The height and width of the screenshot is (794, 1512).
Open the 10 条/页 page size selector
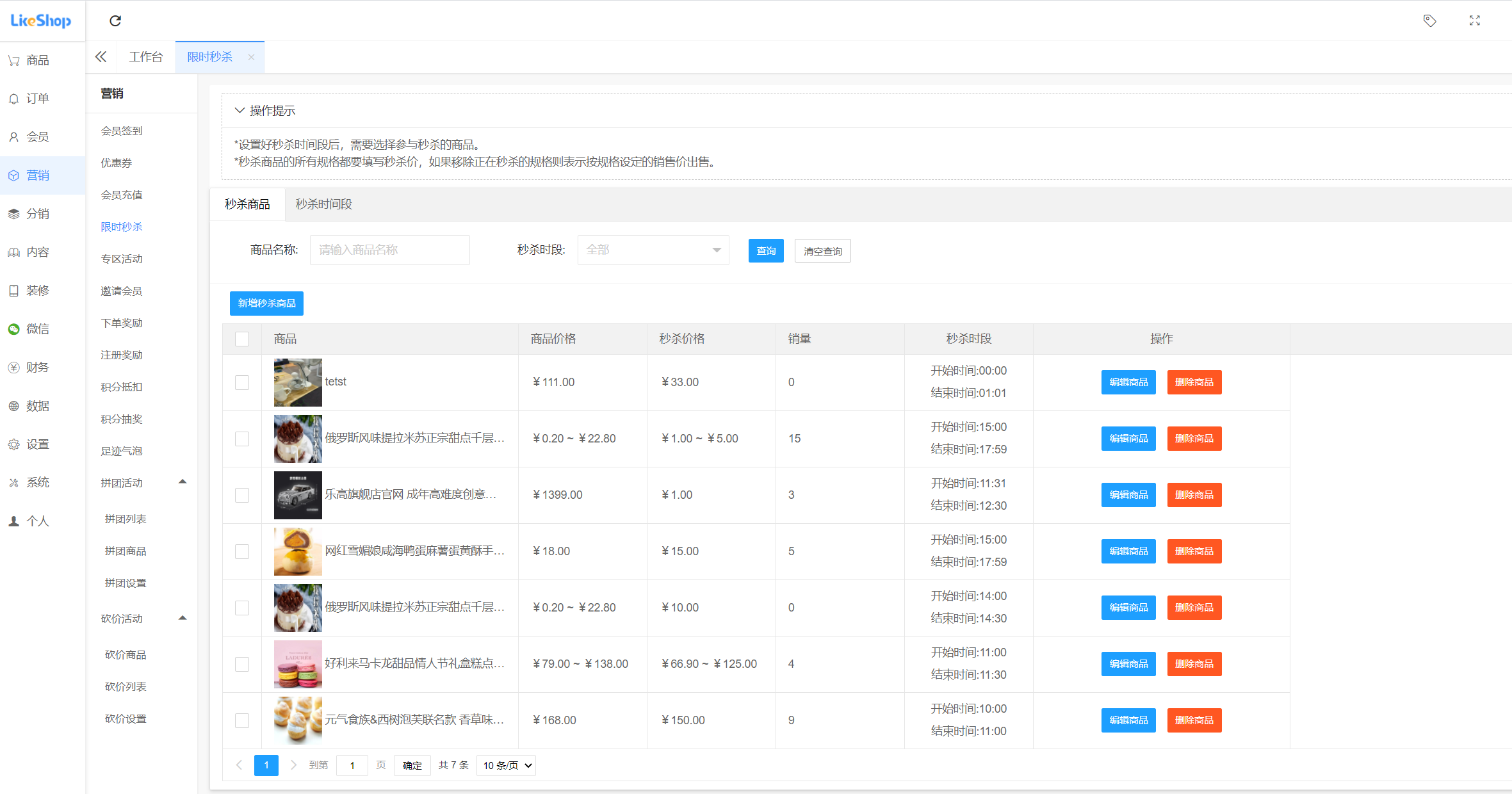click(506, 765)
